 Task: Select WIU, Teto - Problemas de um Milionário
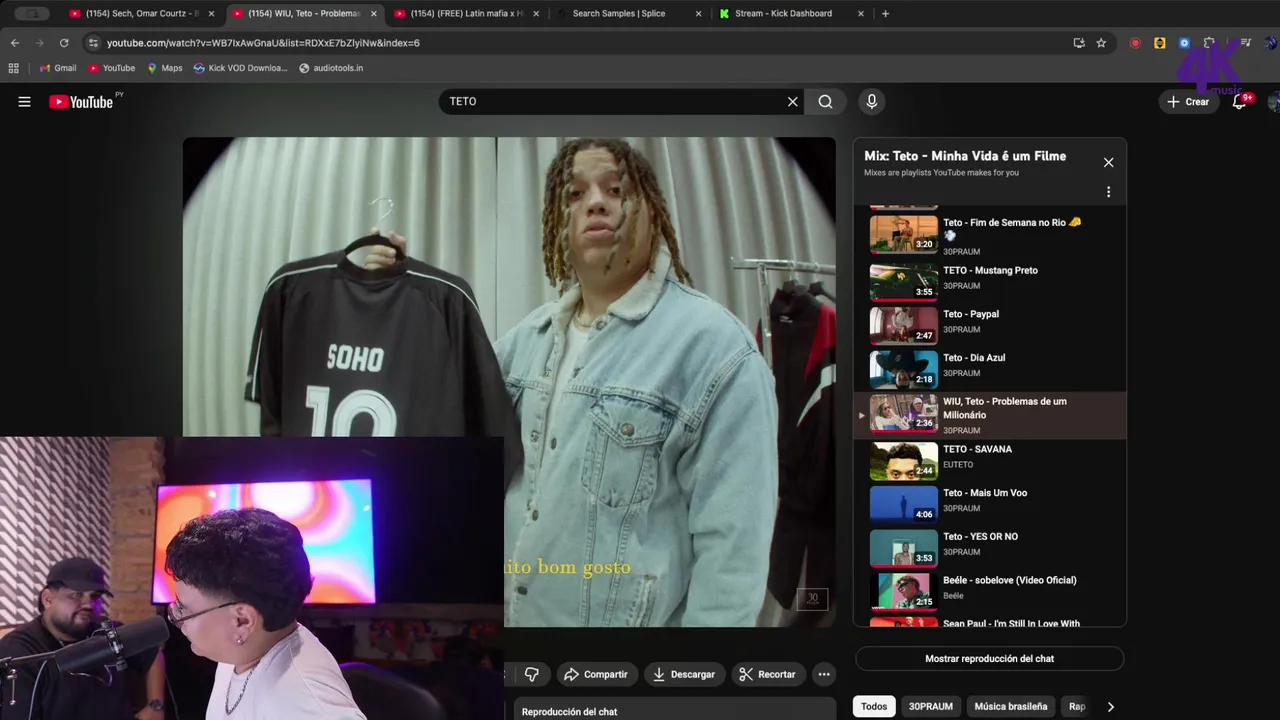click(990, 415)
